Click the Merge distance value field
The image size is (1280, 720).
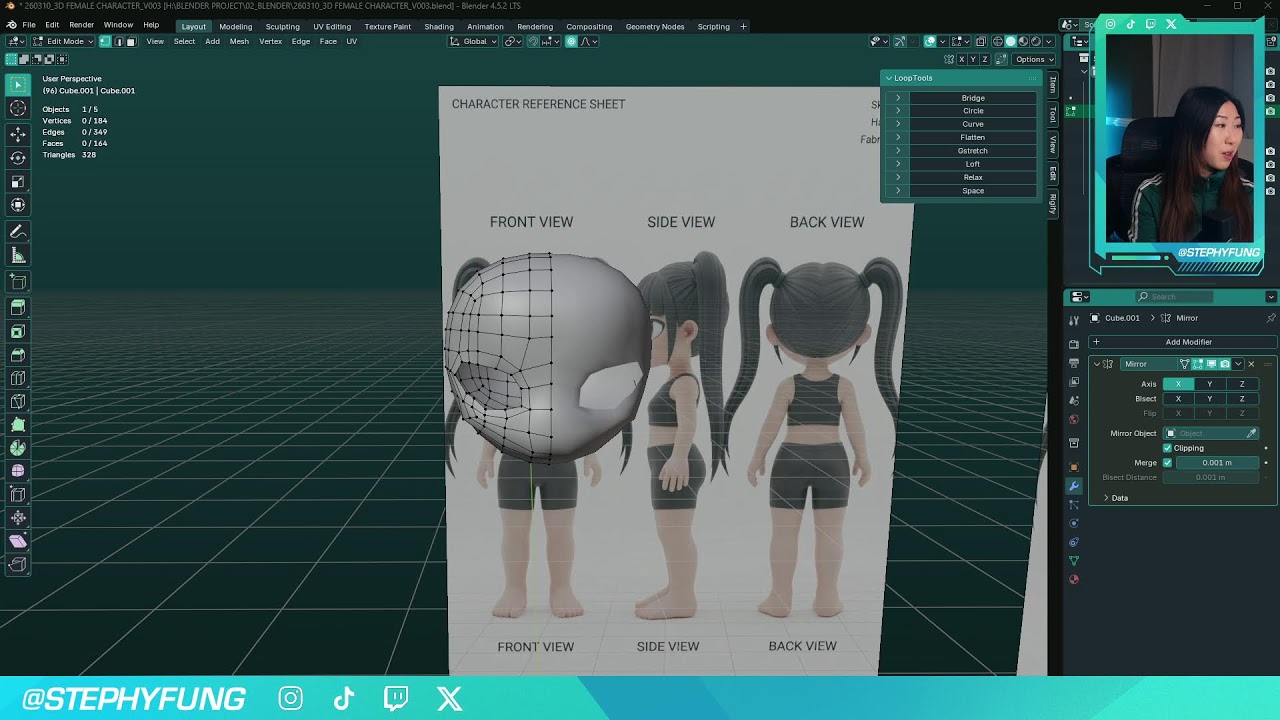pyautogui.click(x=1217, y=463)
